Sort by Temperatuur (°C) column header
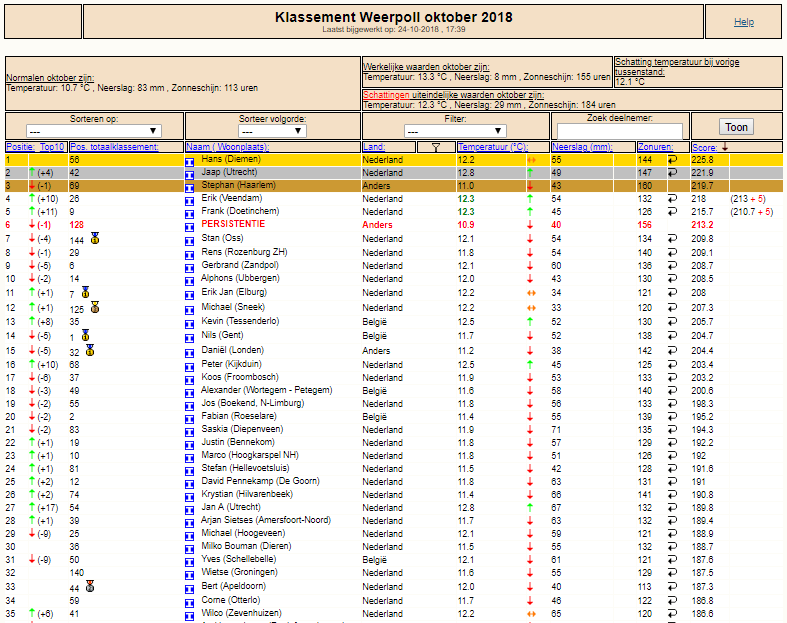Screen dimensions: 787x623 493,147
